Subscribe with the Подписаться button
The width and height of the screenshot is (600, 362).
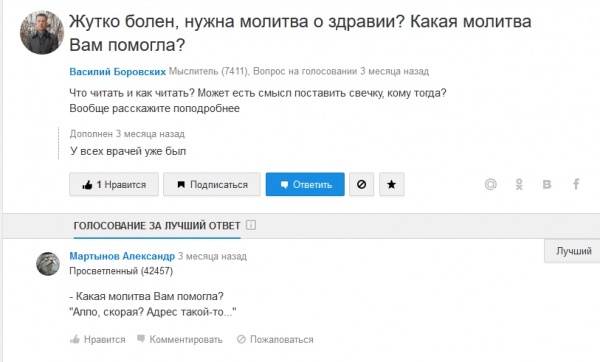(x=212, y=184)
